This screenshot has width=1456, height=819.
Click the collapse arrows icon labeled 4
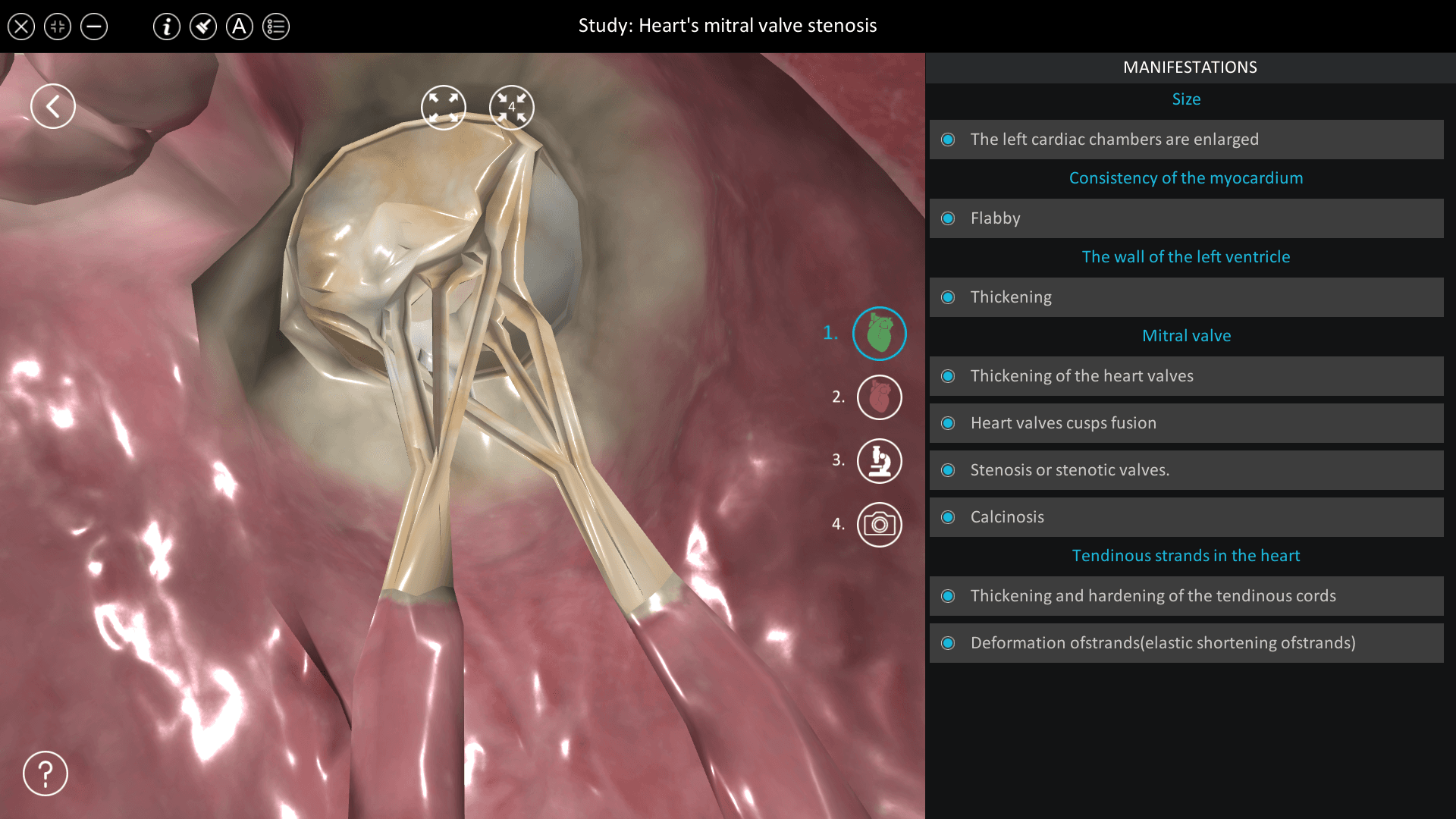(x=512, y=107)
